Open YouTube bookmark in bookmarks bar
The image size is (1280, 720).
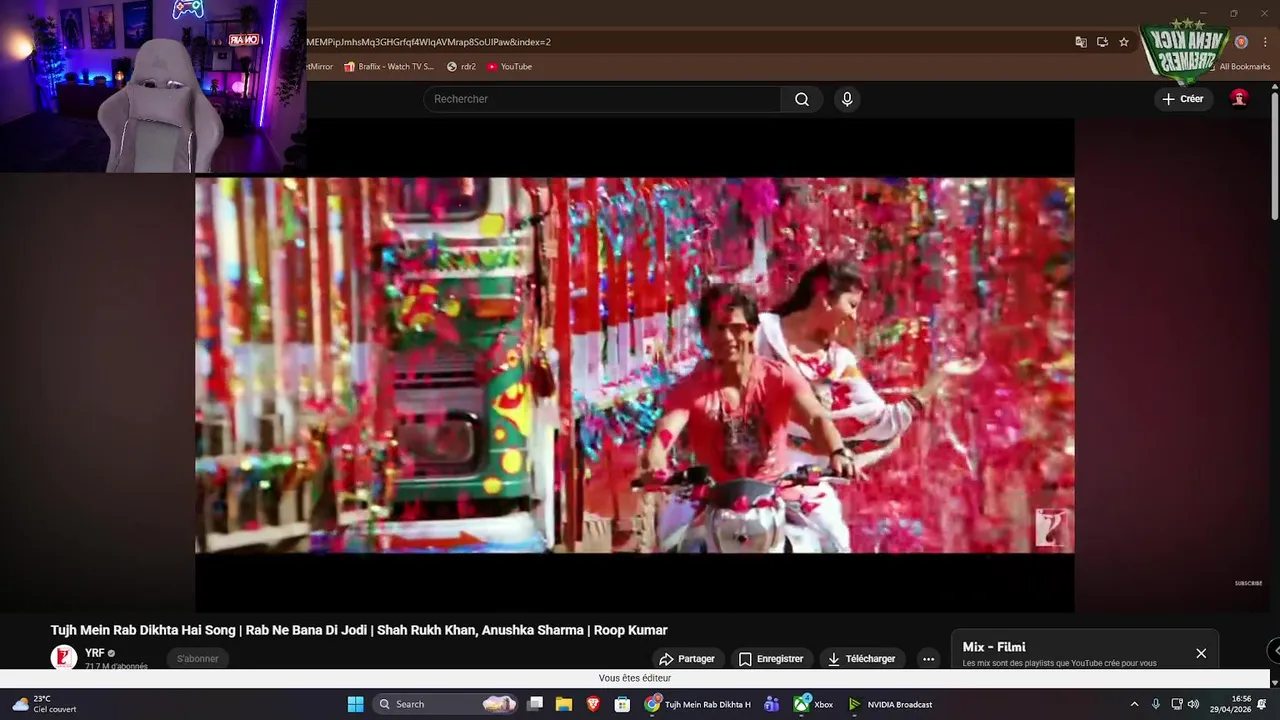[x=510, y=66]
